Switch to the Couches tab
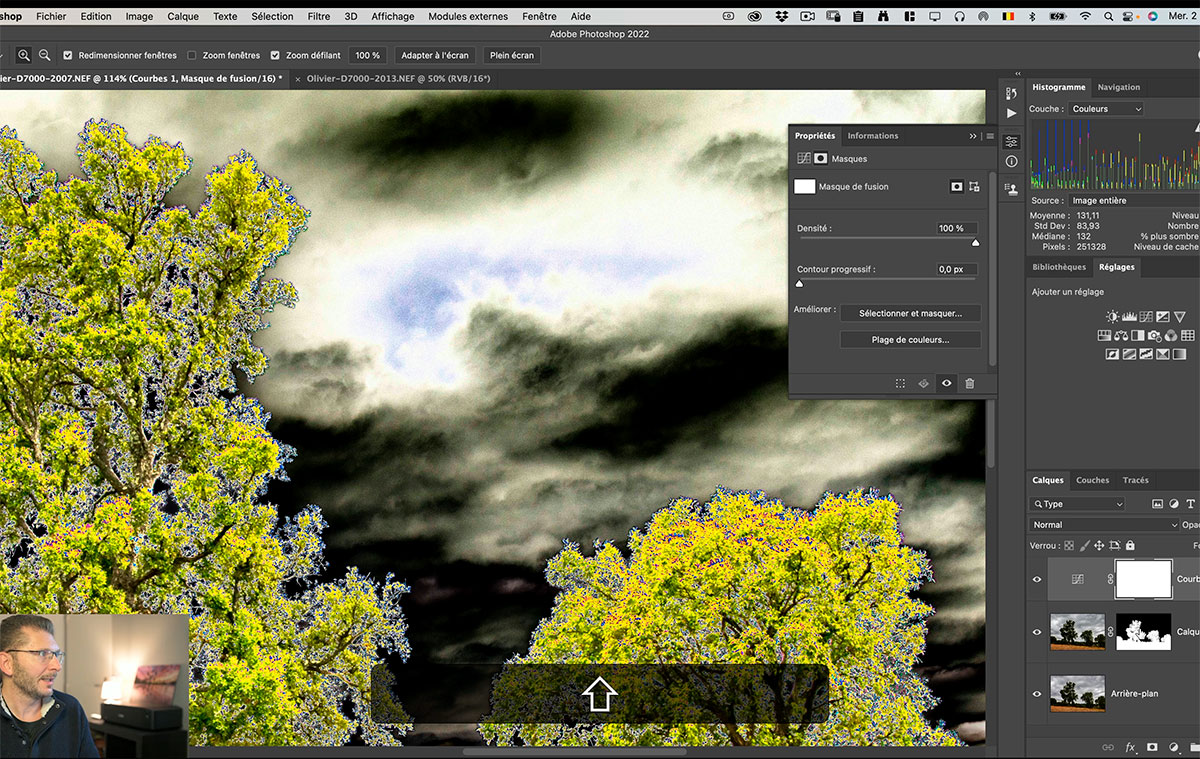The height and width of the screenshot is (759, 1200). pyautogui.click(x=1092, y=480)
